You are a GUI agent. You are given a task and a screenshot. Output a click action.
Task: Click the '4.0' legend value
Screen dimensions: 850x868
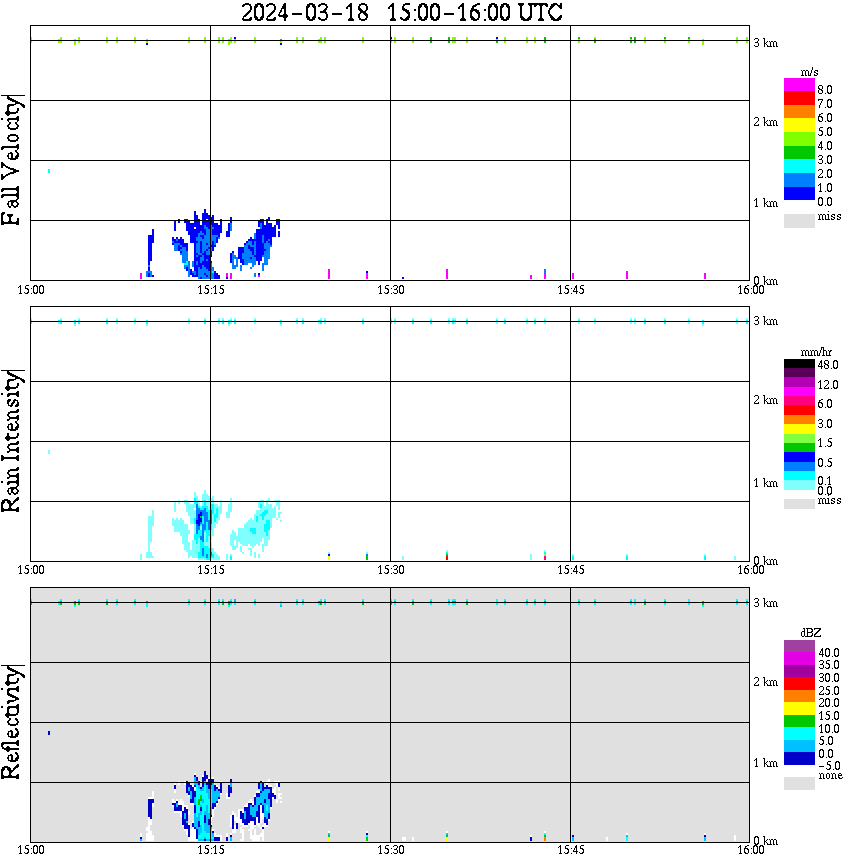[x=825, y=146]
